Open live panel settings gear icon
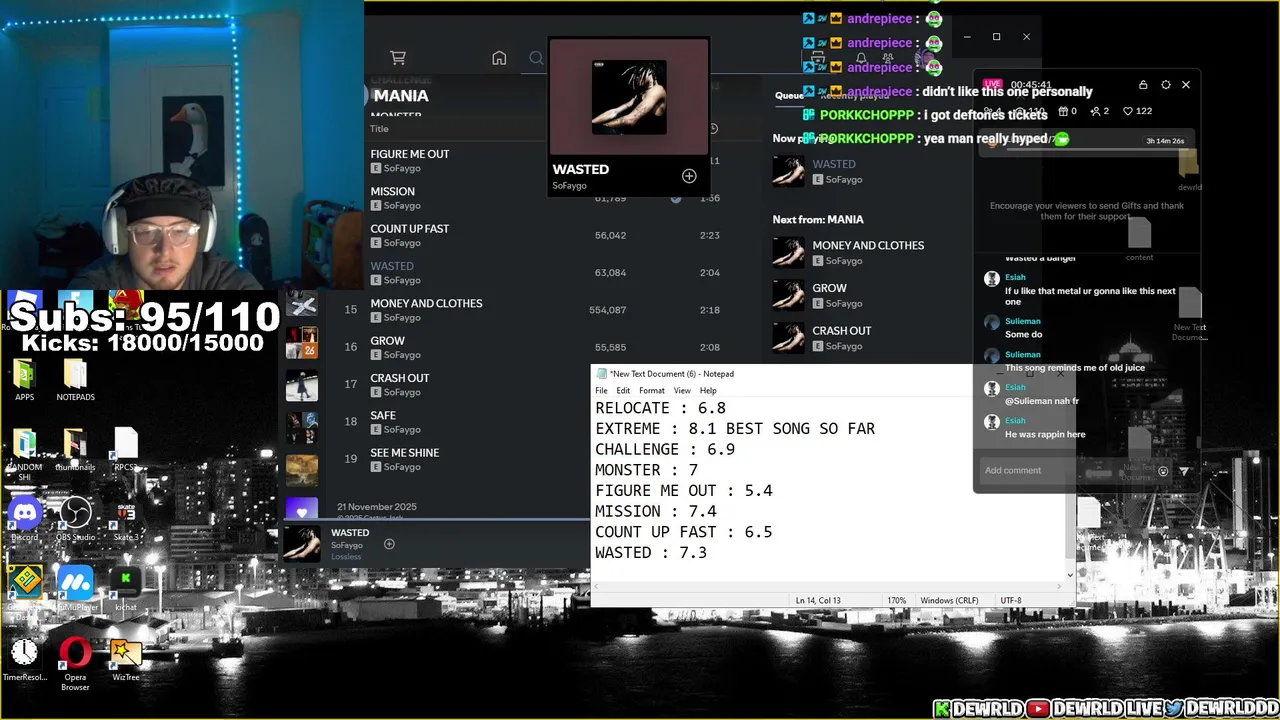 pos(1165,85)
